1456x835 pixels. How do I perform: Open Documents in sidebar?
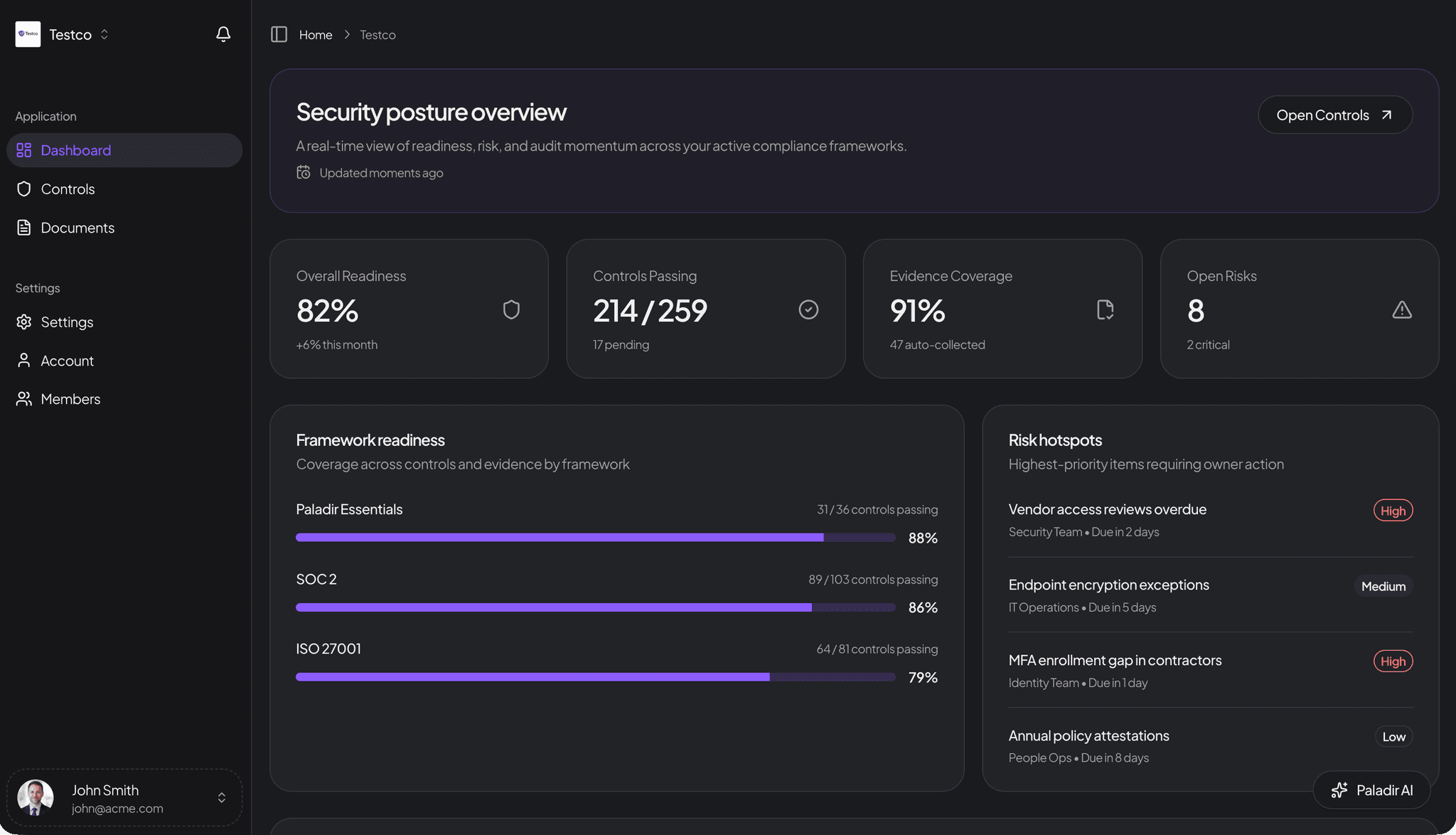click(x=124, y=228)
